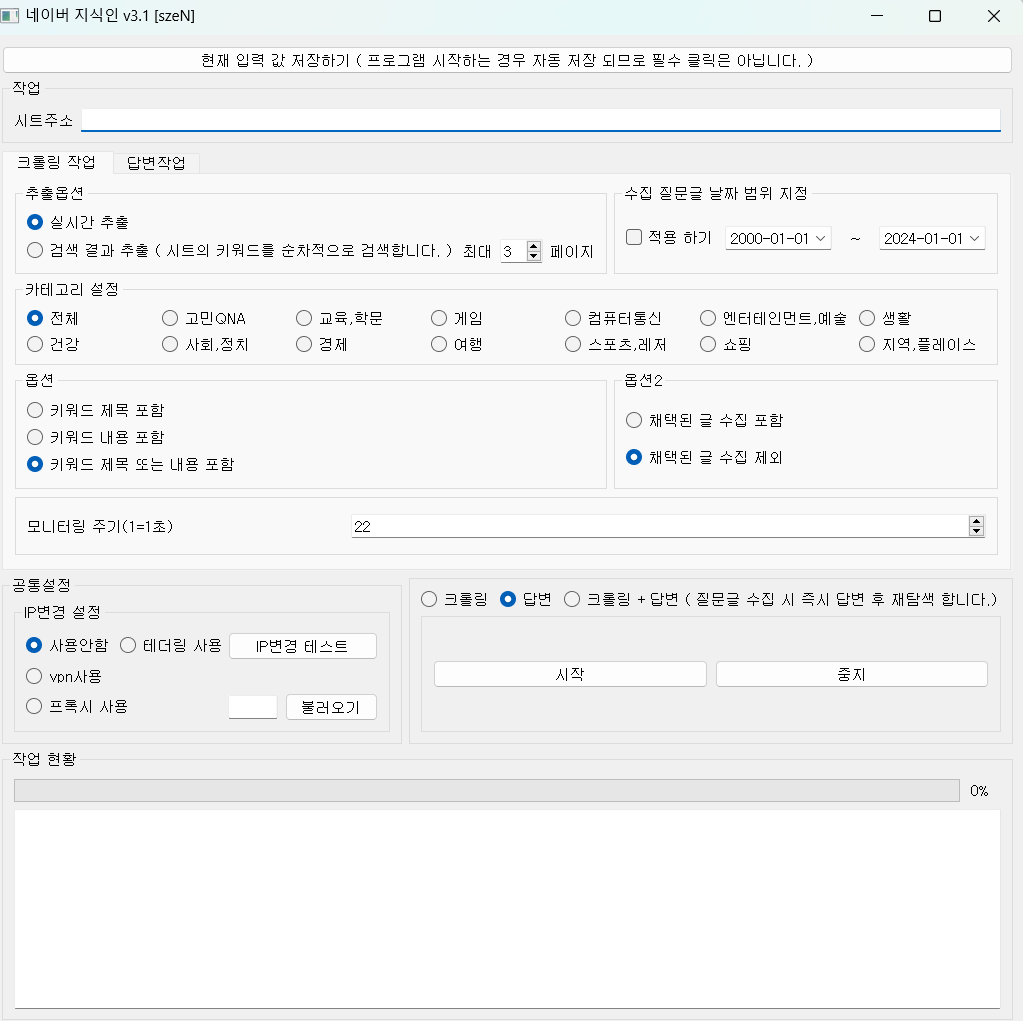Select 크롤링 + 답변 work mode

(781, 599)
